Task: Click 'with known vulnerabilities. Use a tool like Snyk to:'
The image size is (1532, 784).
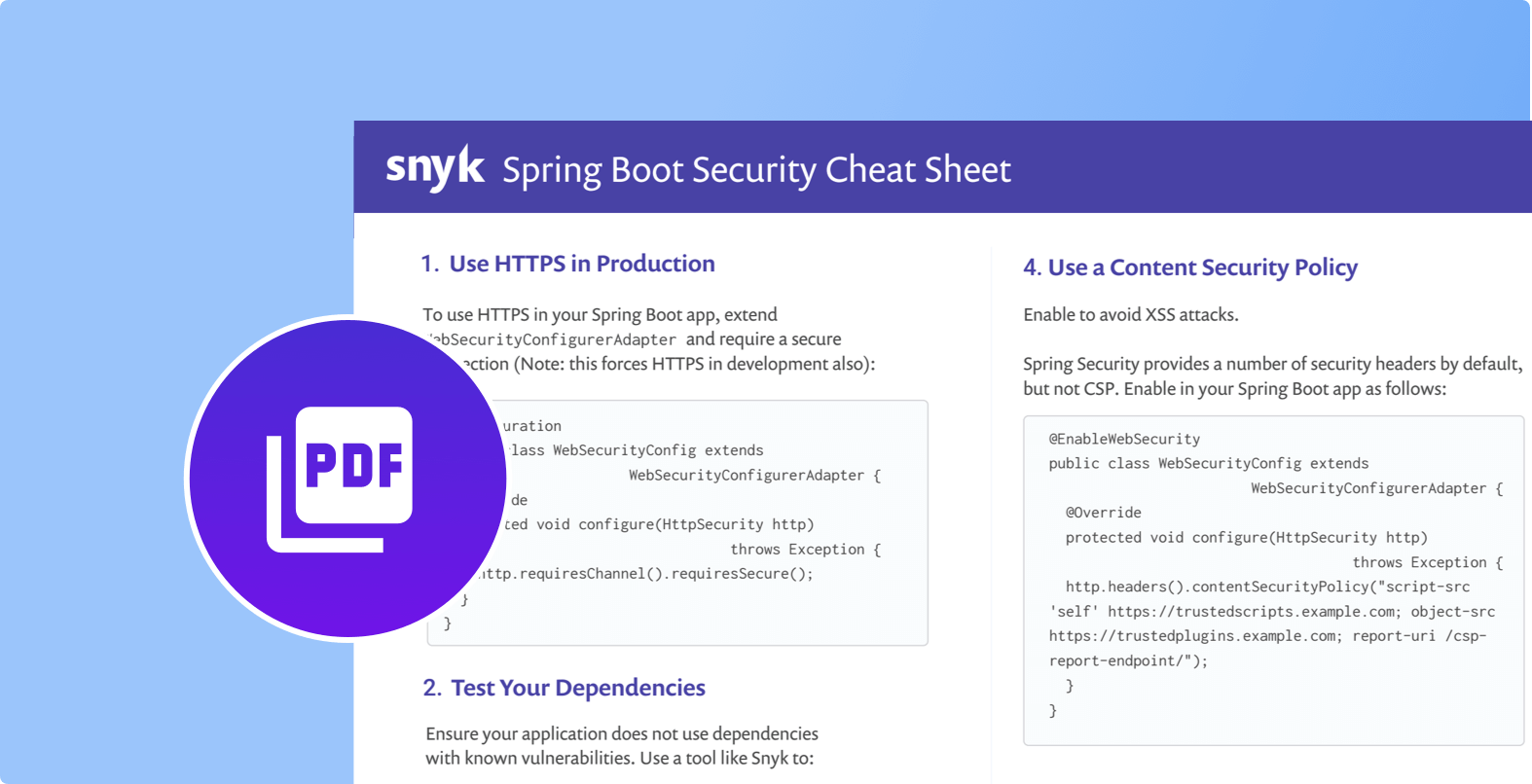Action: point(619,758)
